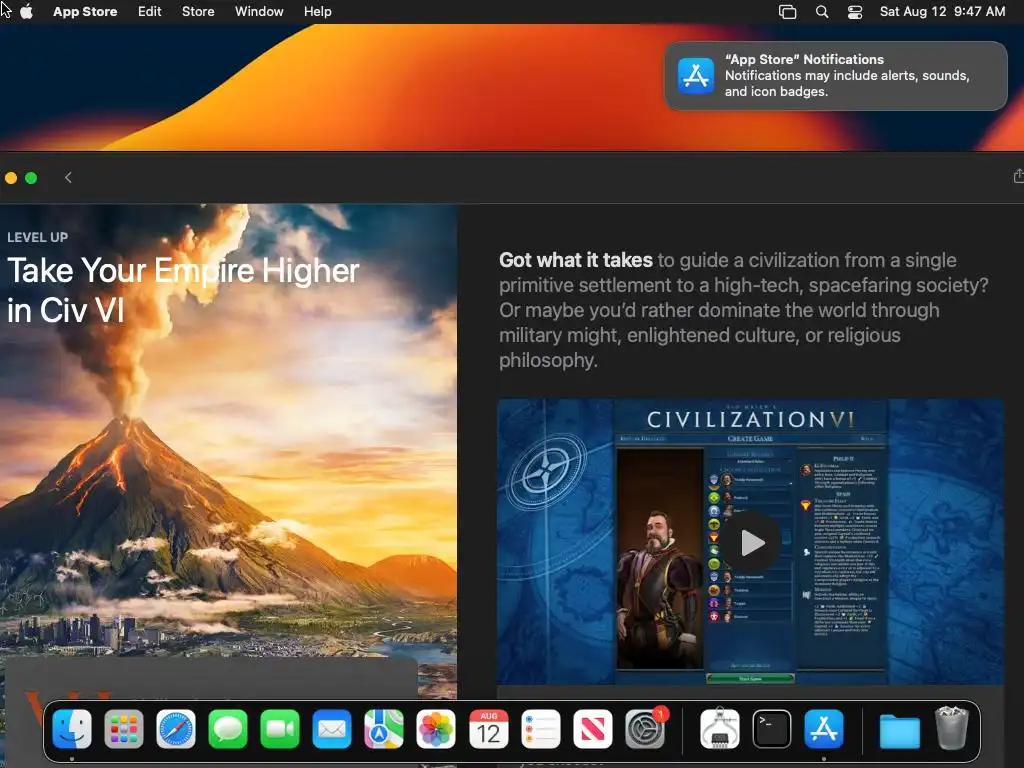Open the Apple menu
The image size is (1024, 768).
coord(27,12)
